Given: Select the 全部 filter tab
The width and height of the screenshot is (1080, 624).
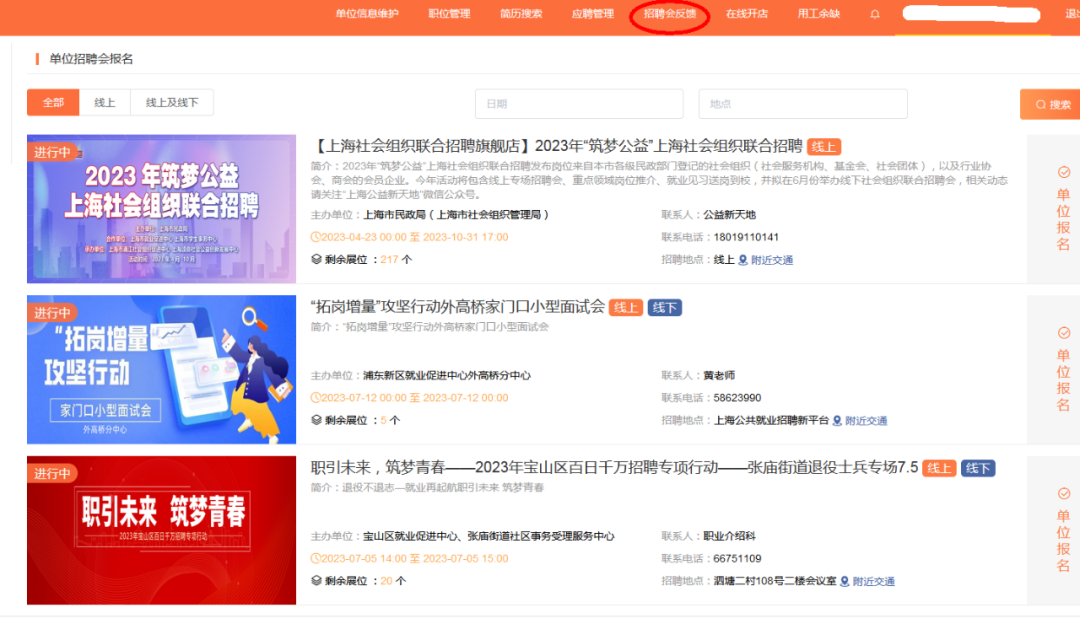Looking at the screenshot, I should point(53,103).
